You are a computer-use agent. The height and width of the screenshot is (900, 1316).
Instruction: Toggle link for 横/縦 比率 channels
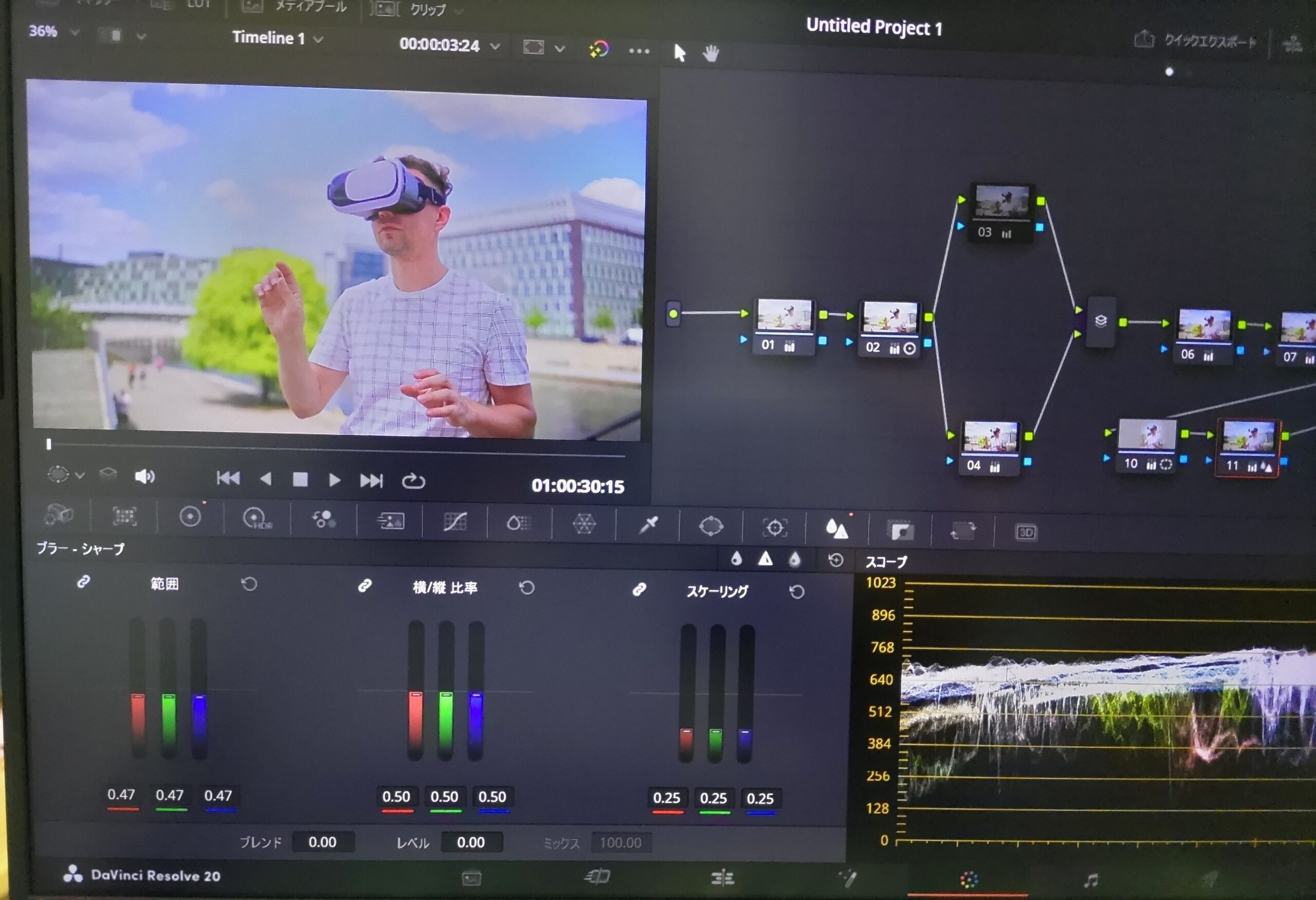click(x=364, y=586)
